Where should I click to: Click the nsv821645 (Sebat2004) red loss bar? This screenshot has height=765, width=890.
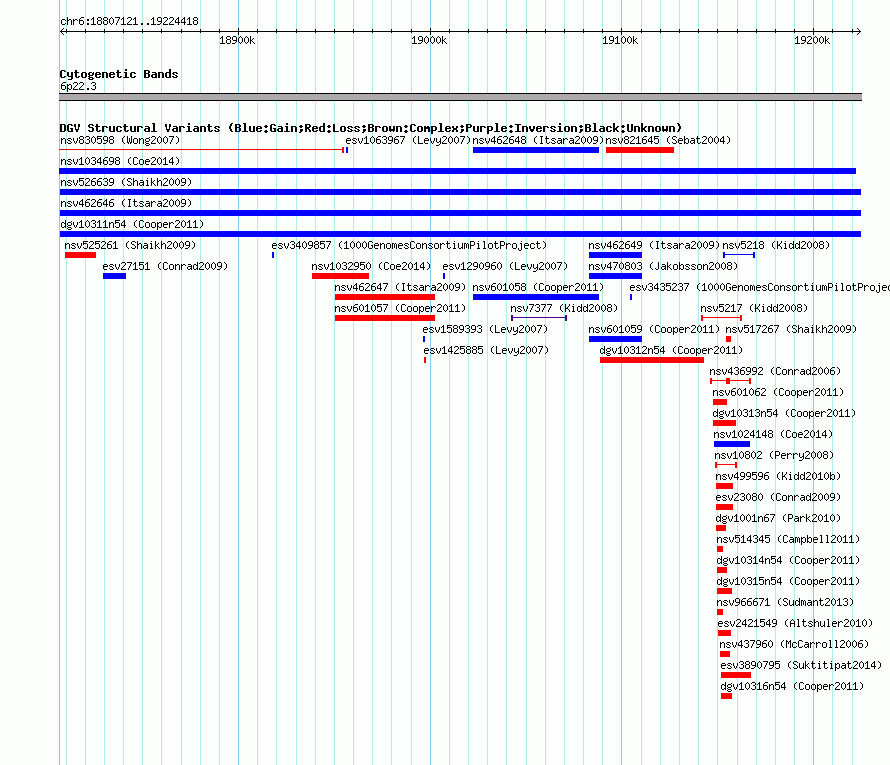pos(640,150)
